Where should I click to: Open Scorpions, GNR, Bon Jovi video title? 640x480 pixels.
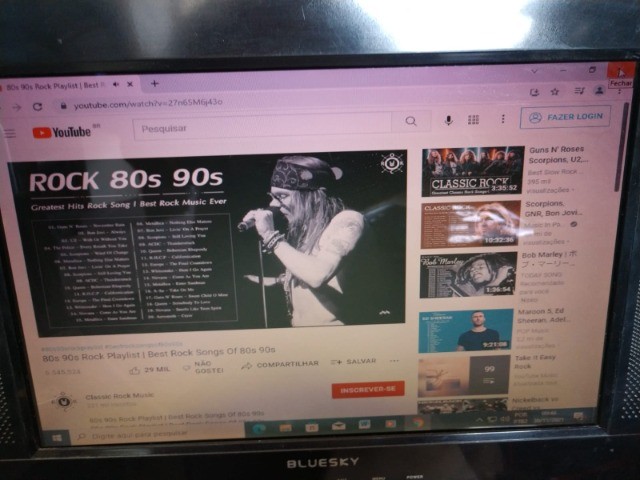[x=554, y=208]
